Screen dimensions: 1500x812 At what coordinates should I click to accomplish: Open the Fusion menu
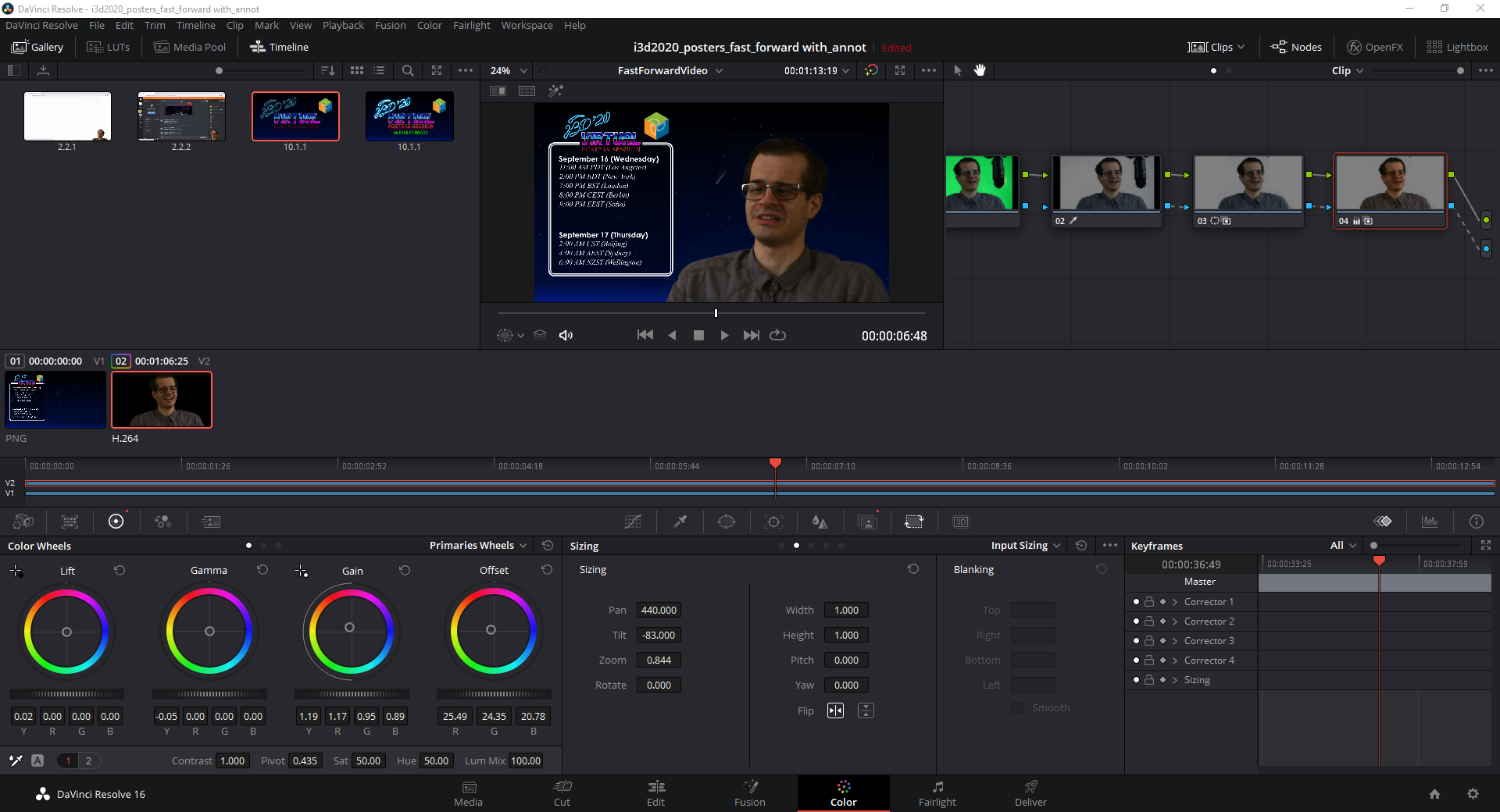390,26
